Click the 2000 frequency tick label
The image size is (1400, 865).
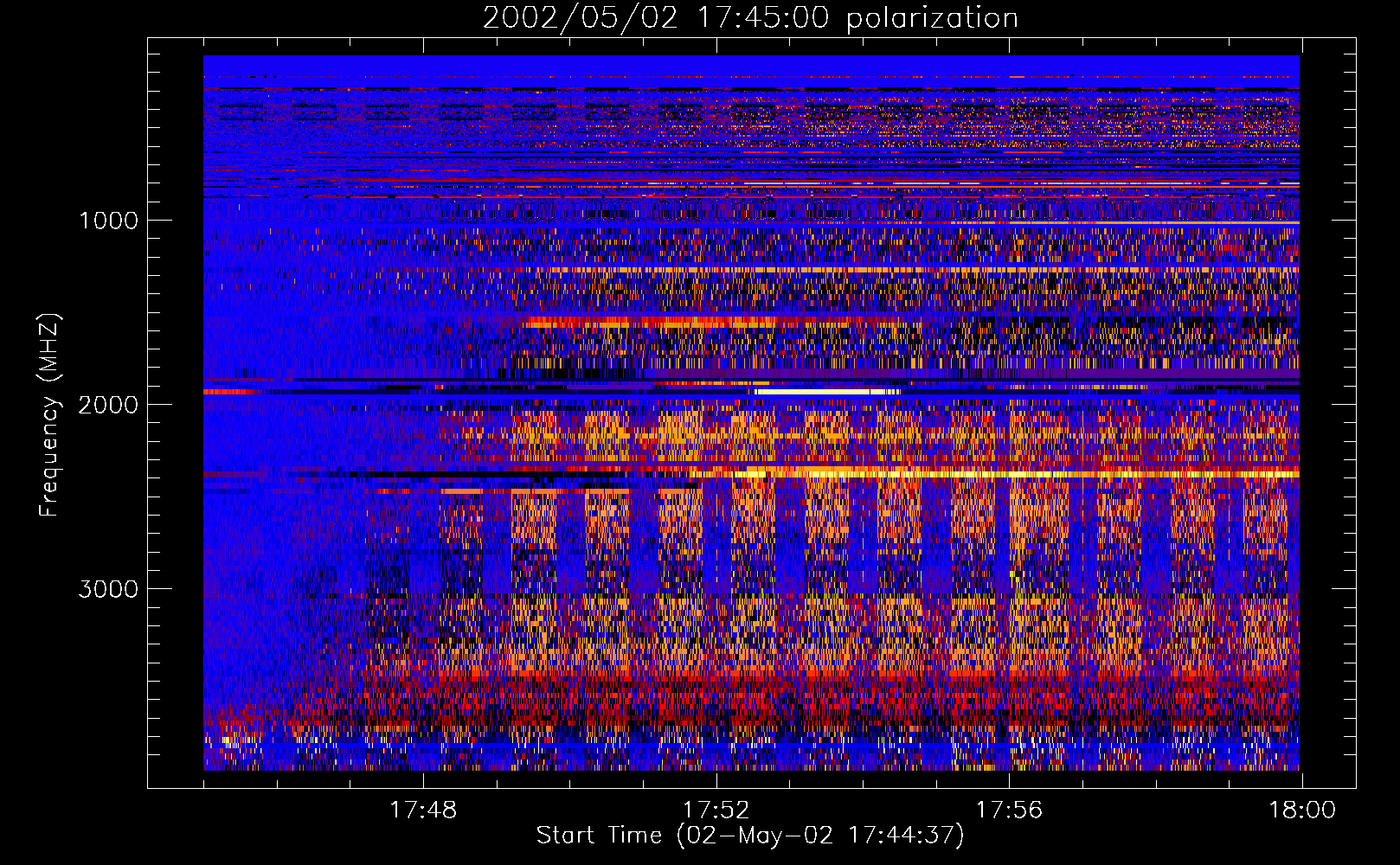(x=108, y=405)
